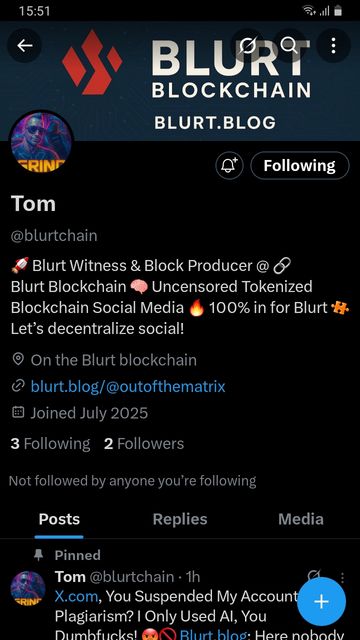Open Grok icon in profile header

(x=247, y=46)
